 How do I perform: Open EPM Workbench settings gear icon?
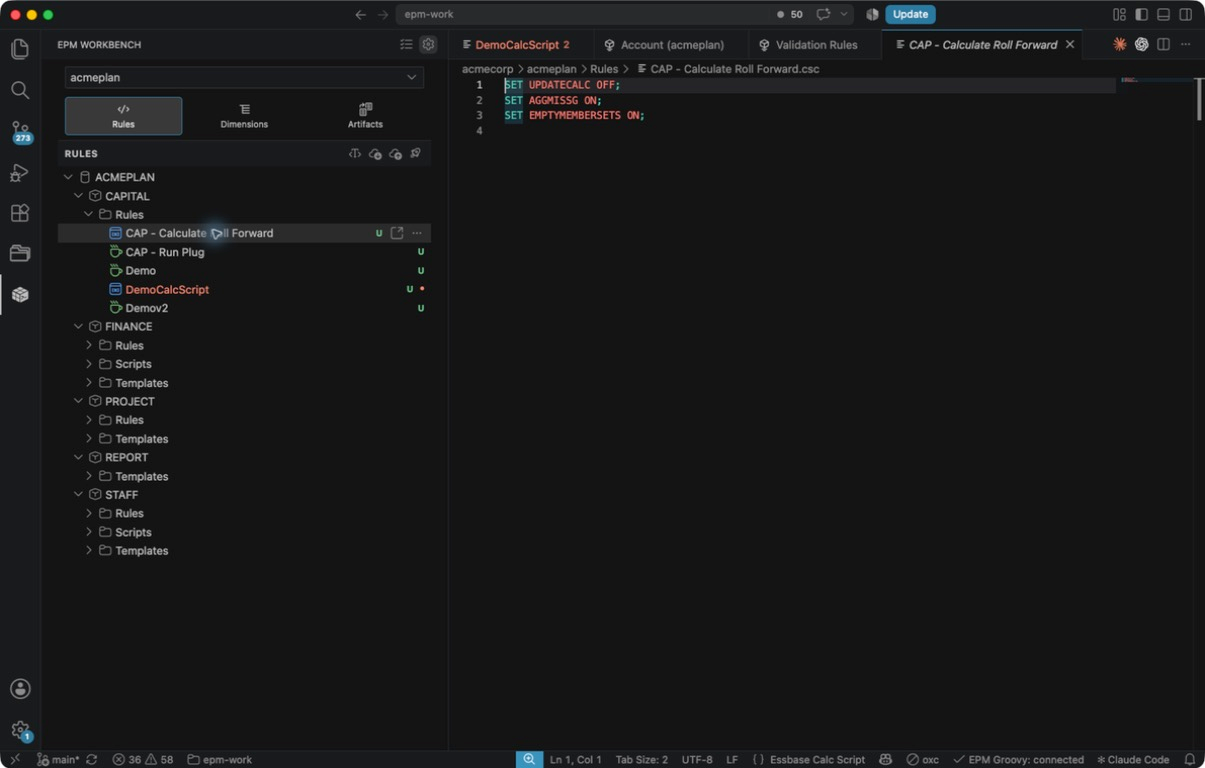(428, 45)
